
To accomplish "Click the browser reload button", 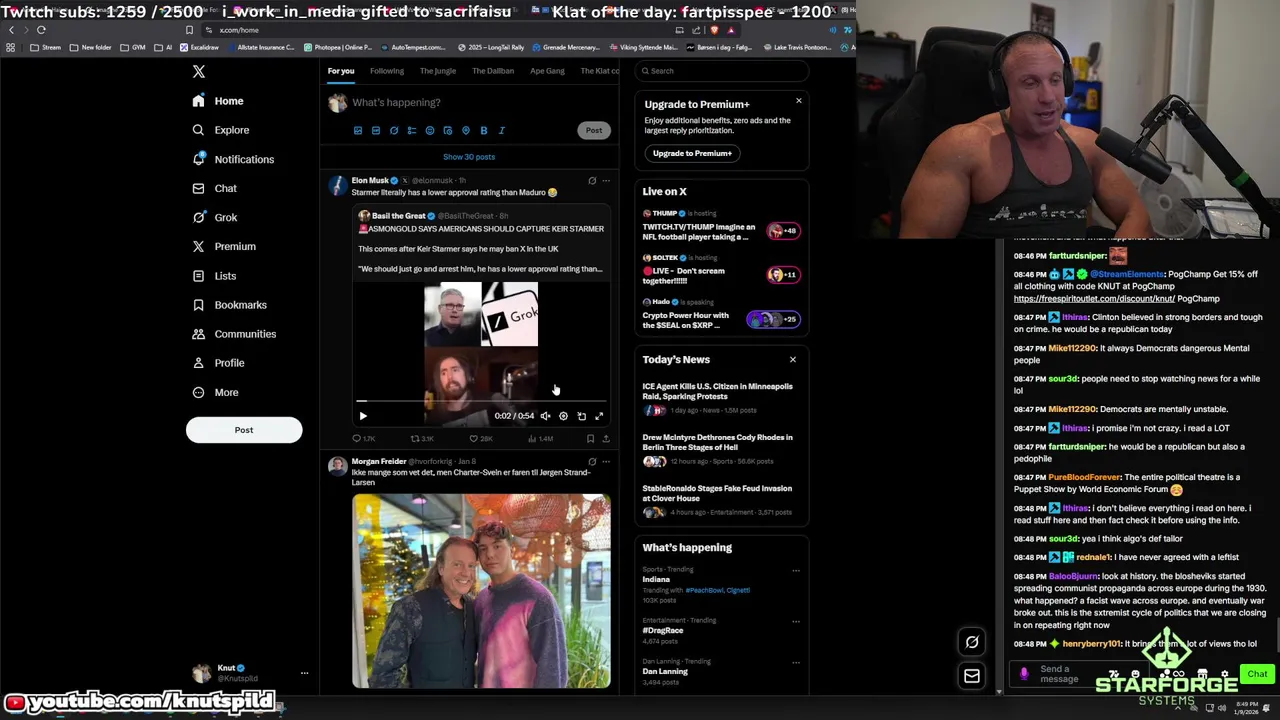I will [41, 30].
